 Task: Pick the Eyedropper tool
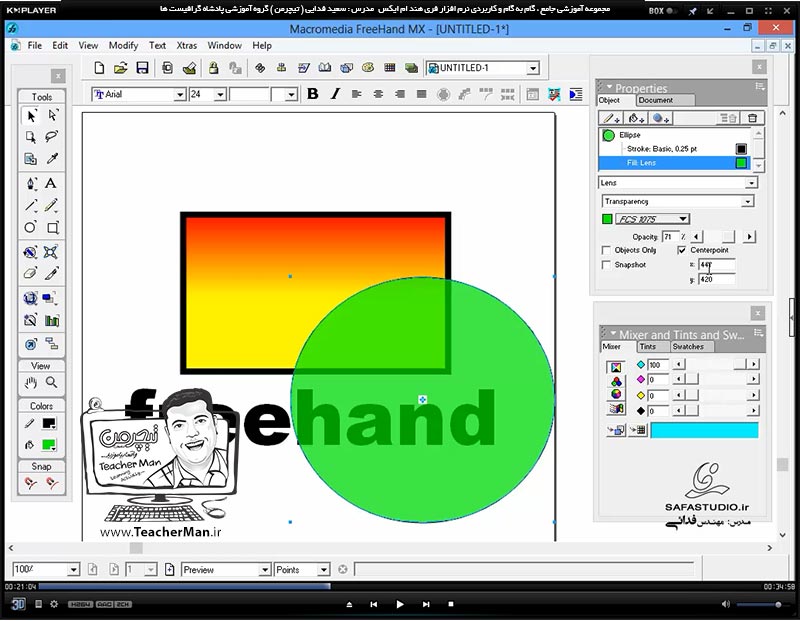[x=52, y=159]
